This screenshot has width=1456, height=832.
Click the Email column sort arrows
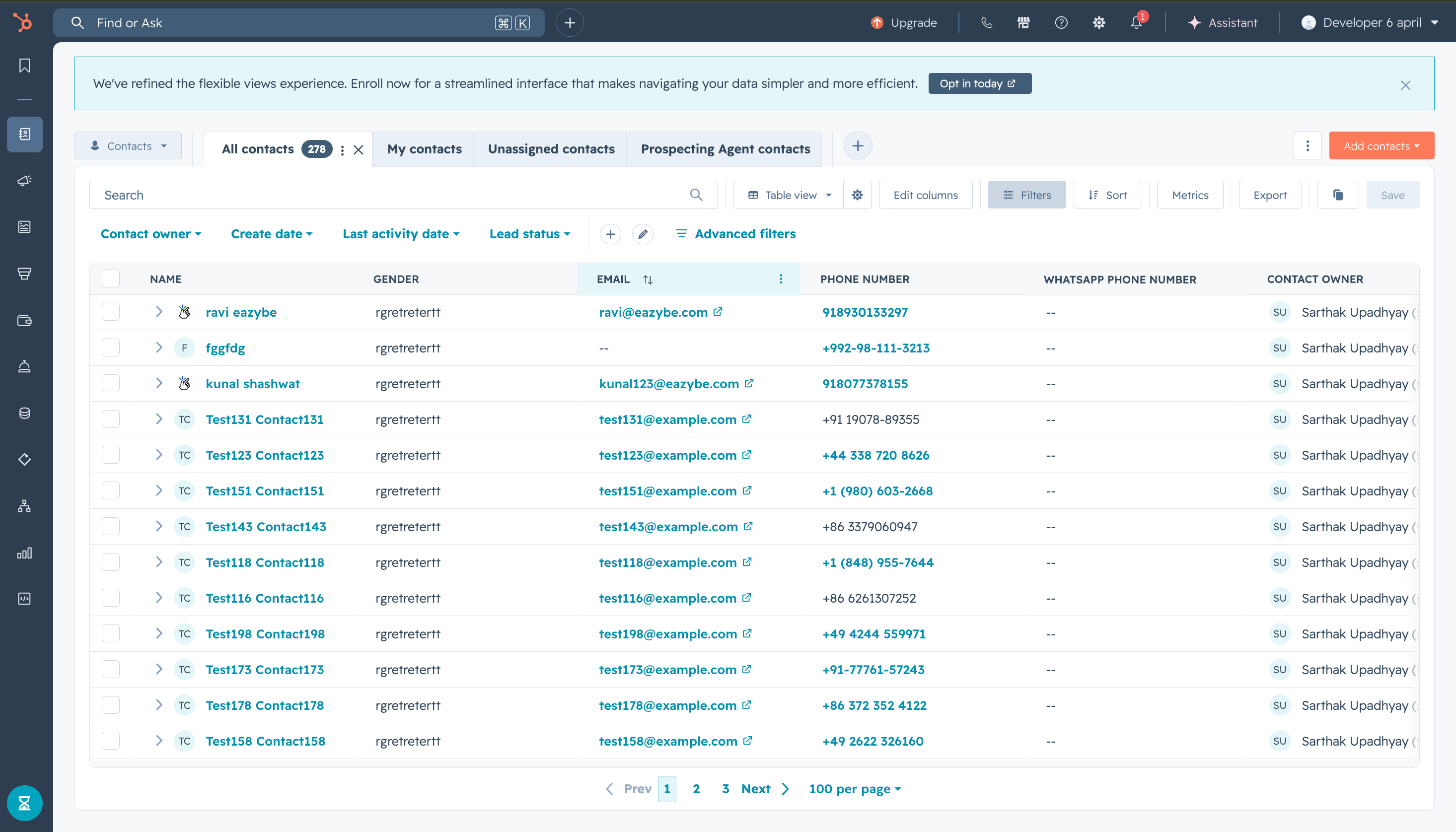(648, 279)
